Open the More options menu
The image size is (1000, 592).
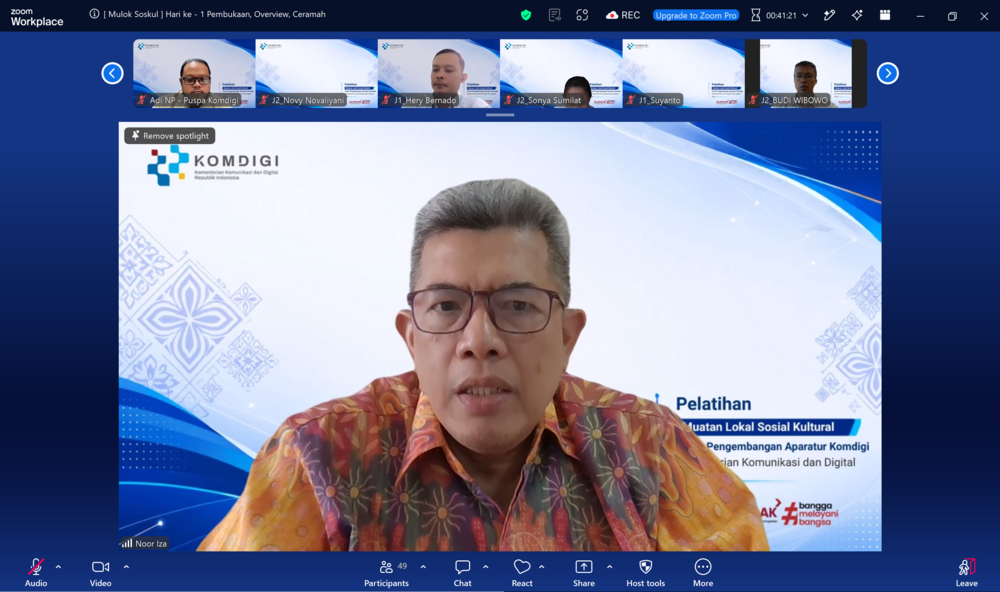point(703,573)
